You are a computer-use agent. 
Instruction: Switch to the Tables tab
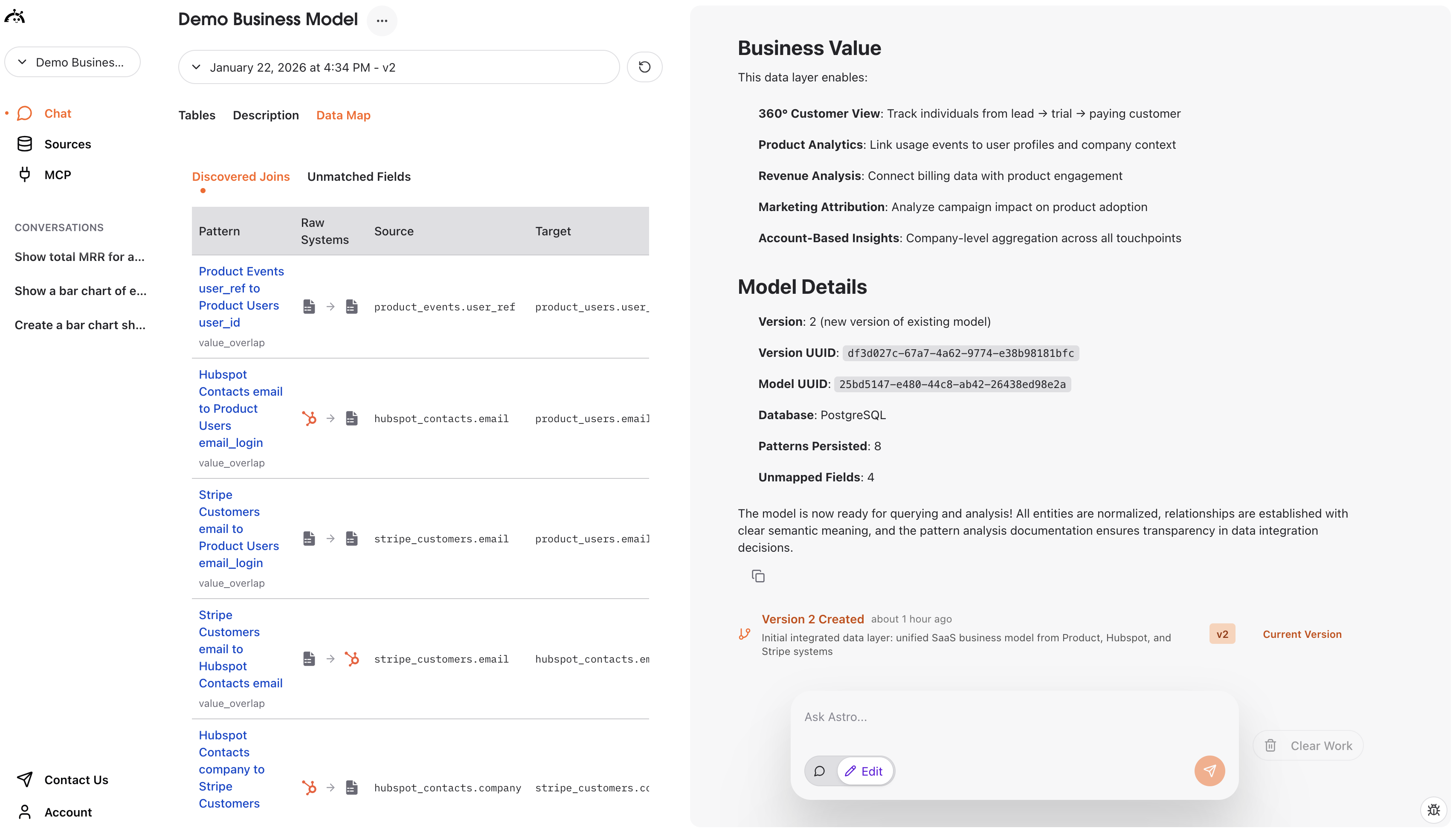[x=197, y=115]
